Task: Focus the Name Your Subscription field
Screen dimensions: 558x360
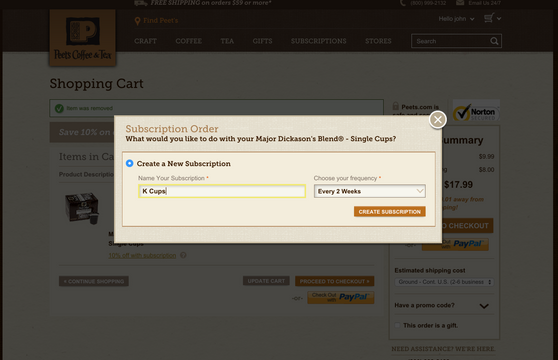Action: [222, 191]
